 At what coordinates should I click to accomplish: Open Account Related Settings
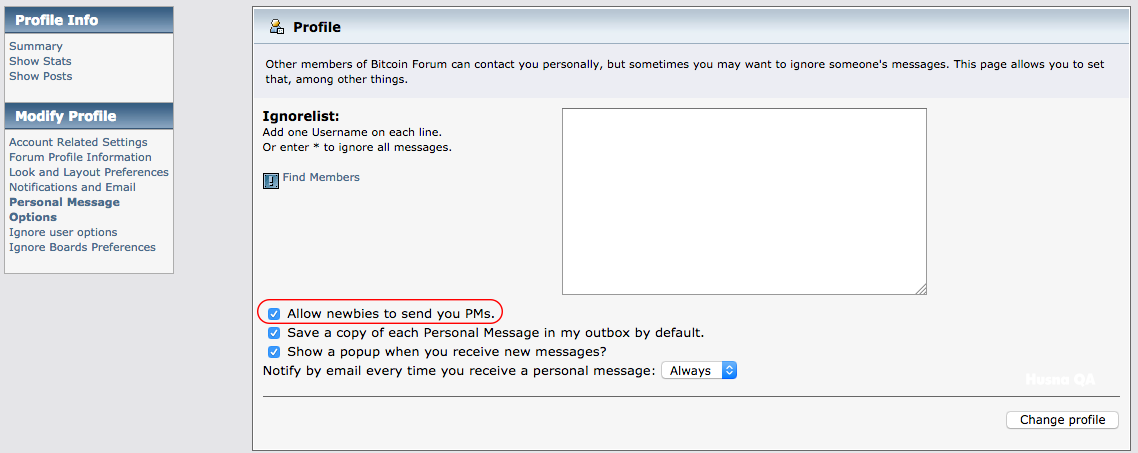pyautogui.click(x=78, y=142)
